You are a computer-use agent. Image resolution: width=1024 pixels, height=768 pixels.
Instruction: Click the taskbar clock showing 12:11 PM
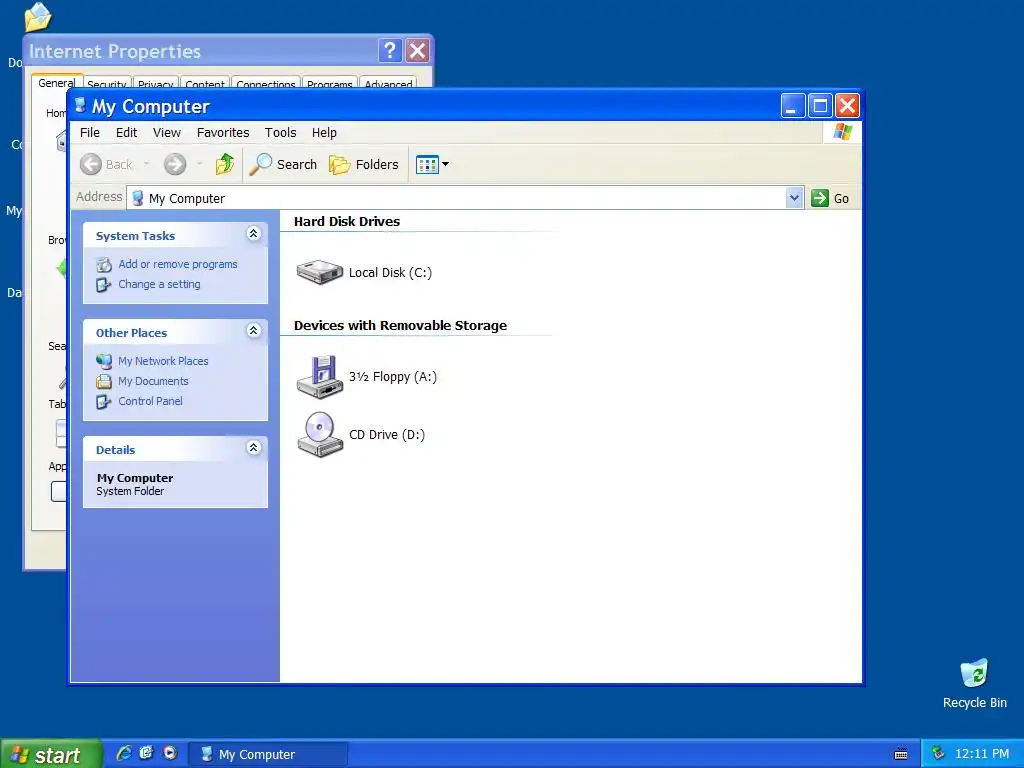pos(982,754)
